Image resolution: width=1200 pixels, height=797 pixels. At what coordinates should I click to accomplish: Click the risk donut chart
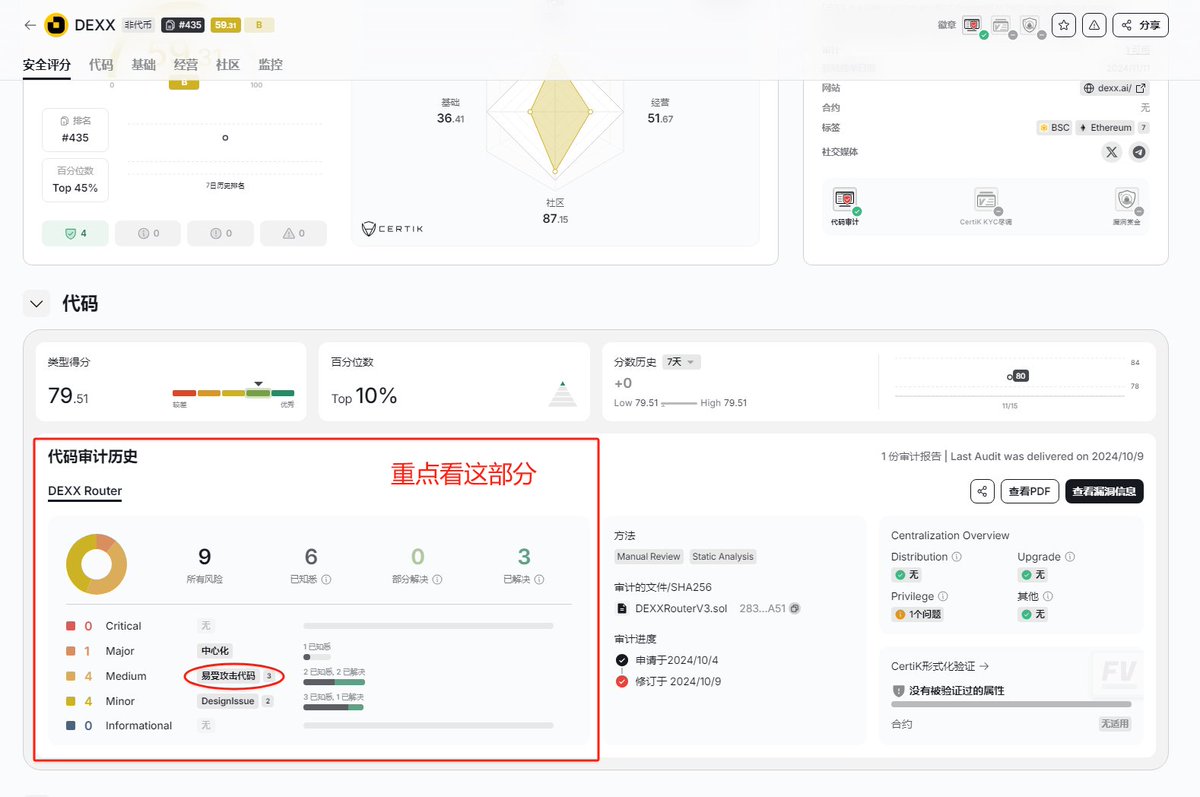(x=96, y=564)
